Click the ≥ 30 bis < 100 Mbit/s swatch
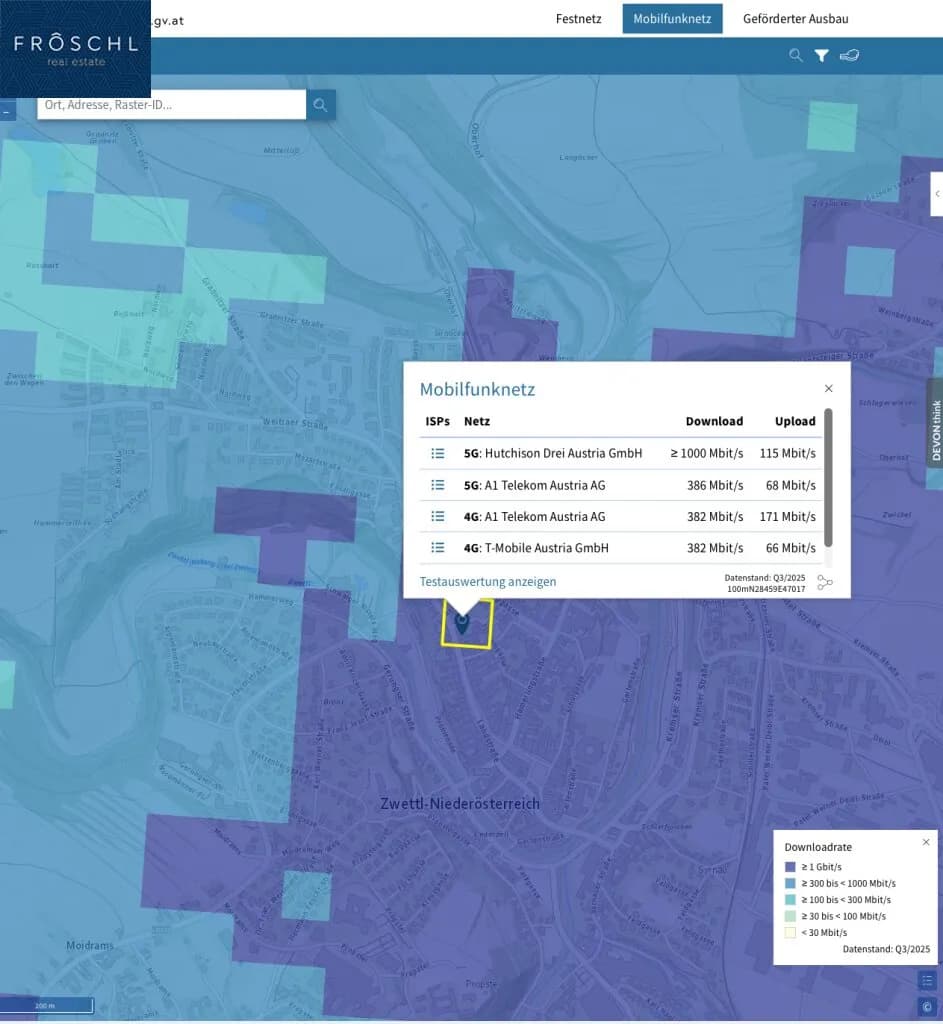 pos(790,916)
